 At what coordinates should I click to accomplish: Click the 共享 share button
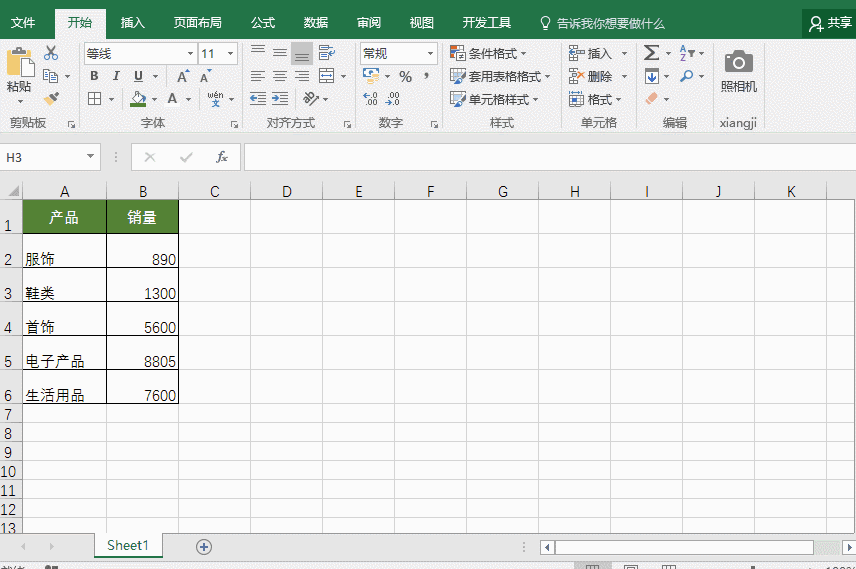[x=830, y=22]
